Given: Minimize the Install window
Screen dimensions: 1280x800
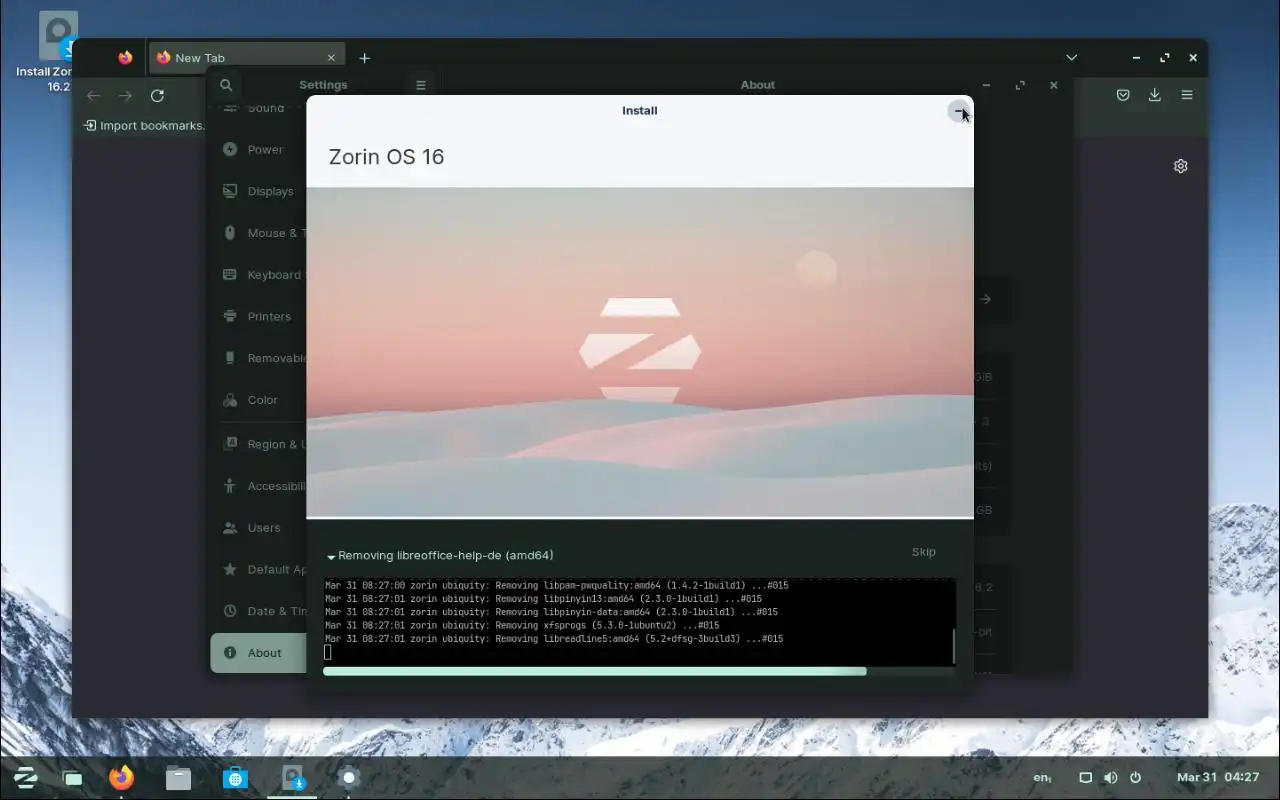Looking at the screenshot, I should click(959, 111).
